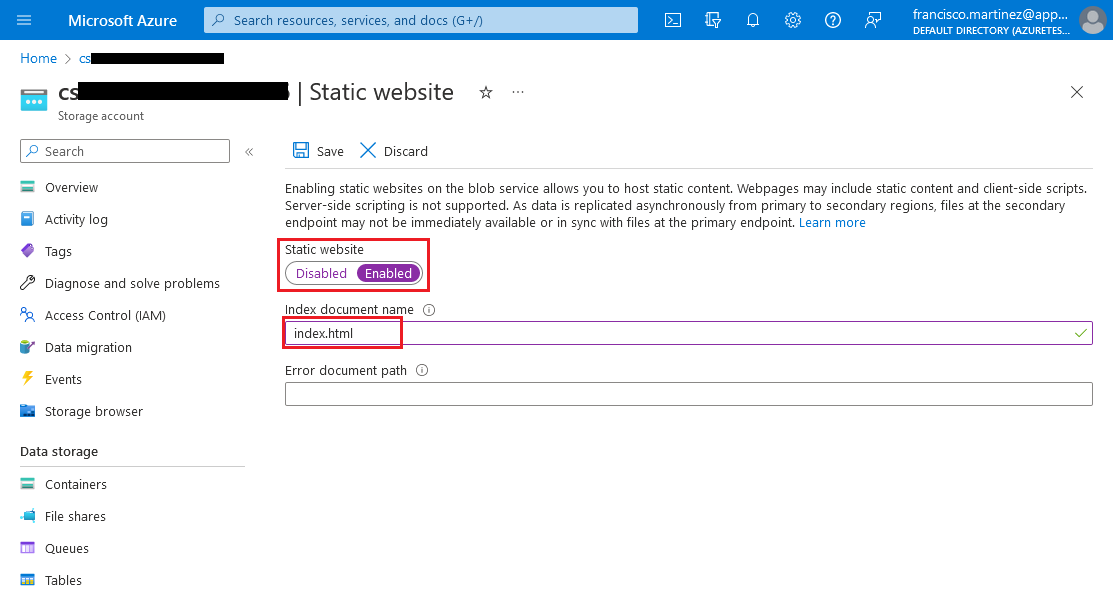Follow the Learn more link
This screenshot has width=1113, height=596.
(x=832, y=222)
